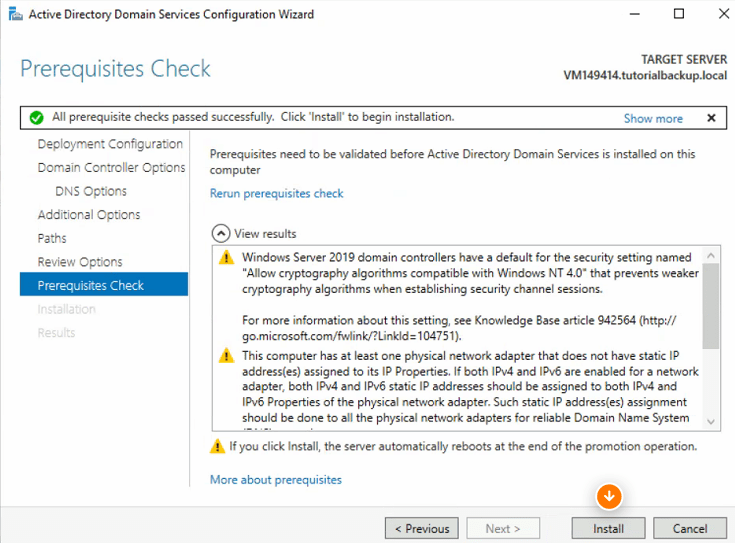Click scroll down arrow in results box
This screenshot has height=543, width=735.
coord(711,422)
